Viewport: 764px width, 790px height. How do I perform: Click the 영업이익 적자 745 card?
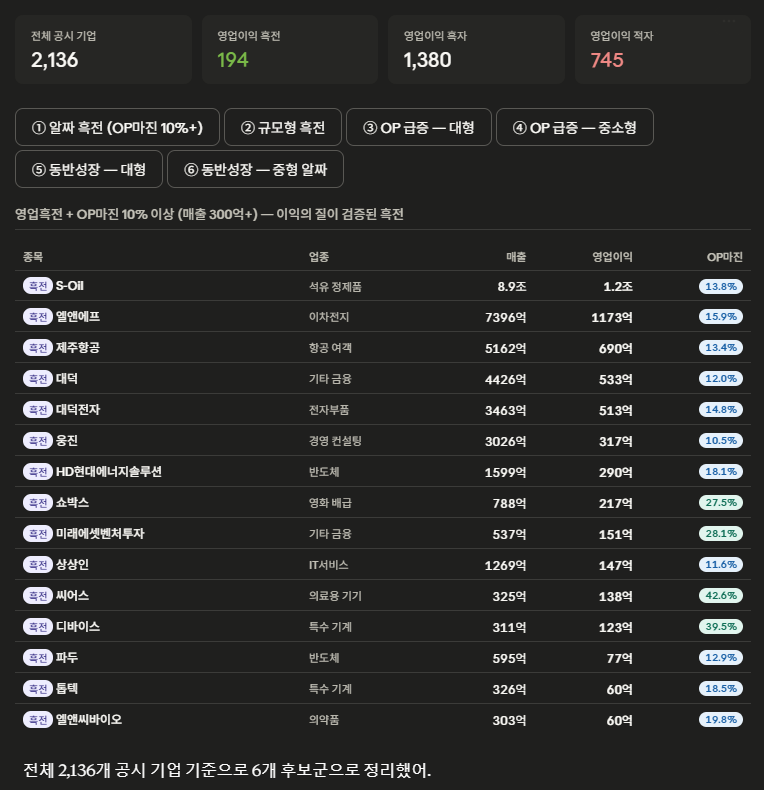[x=663, y=49]
